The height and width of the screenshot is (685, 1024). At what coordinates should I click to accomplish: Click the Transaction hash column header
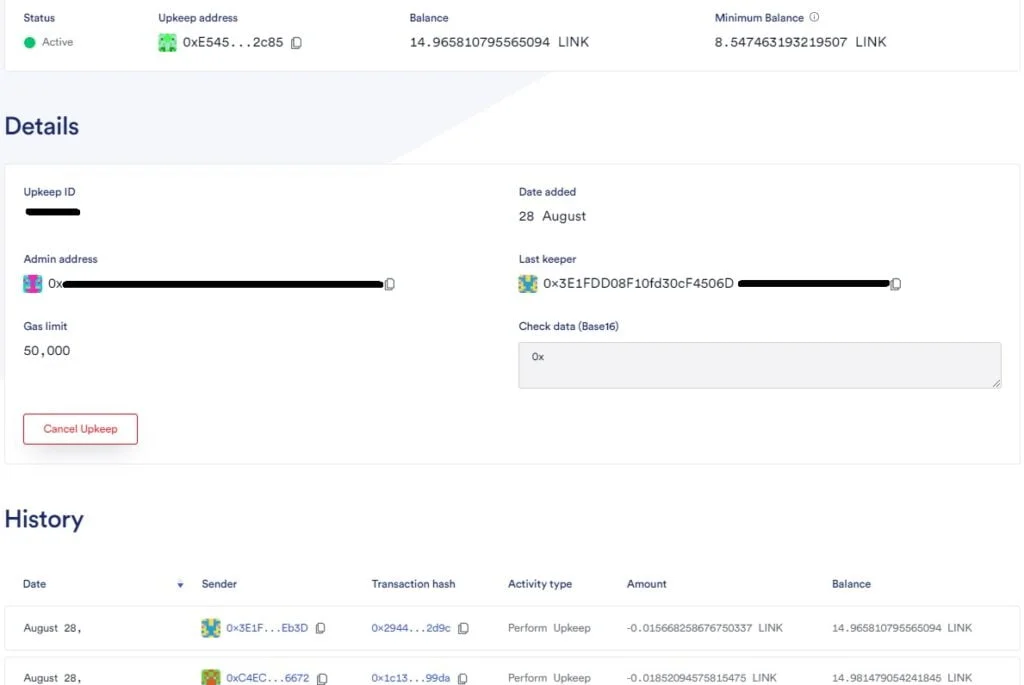click(413, 584)
